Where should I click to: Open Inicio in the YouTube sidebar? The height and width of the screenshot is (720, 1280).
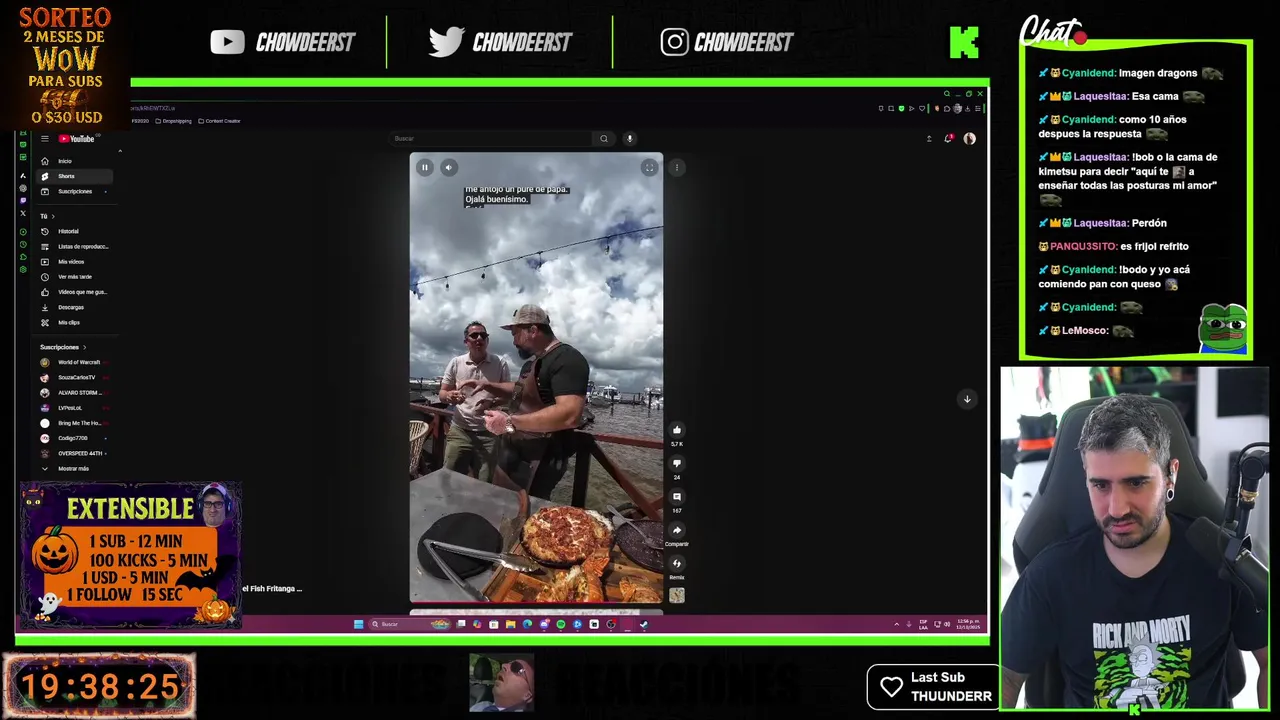point(73,161)
